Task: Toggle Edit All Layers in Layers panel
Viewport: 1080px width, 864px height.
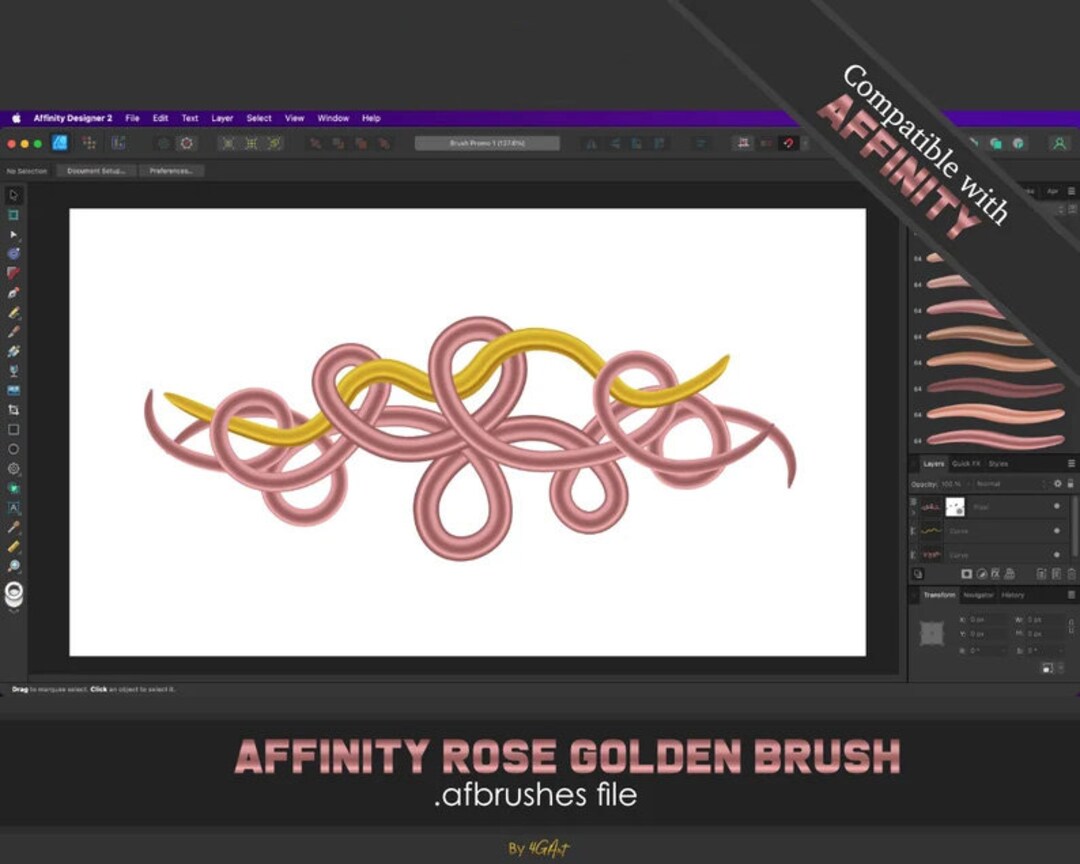Action: tap(918, 573)
